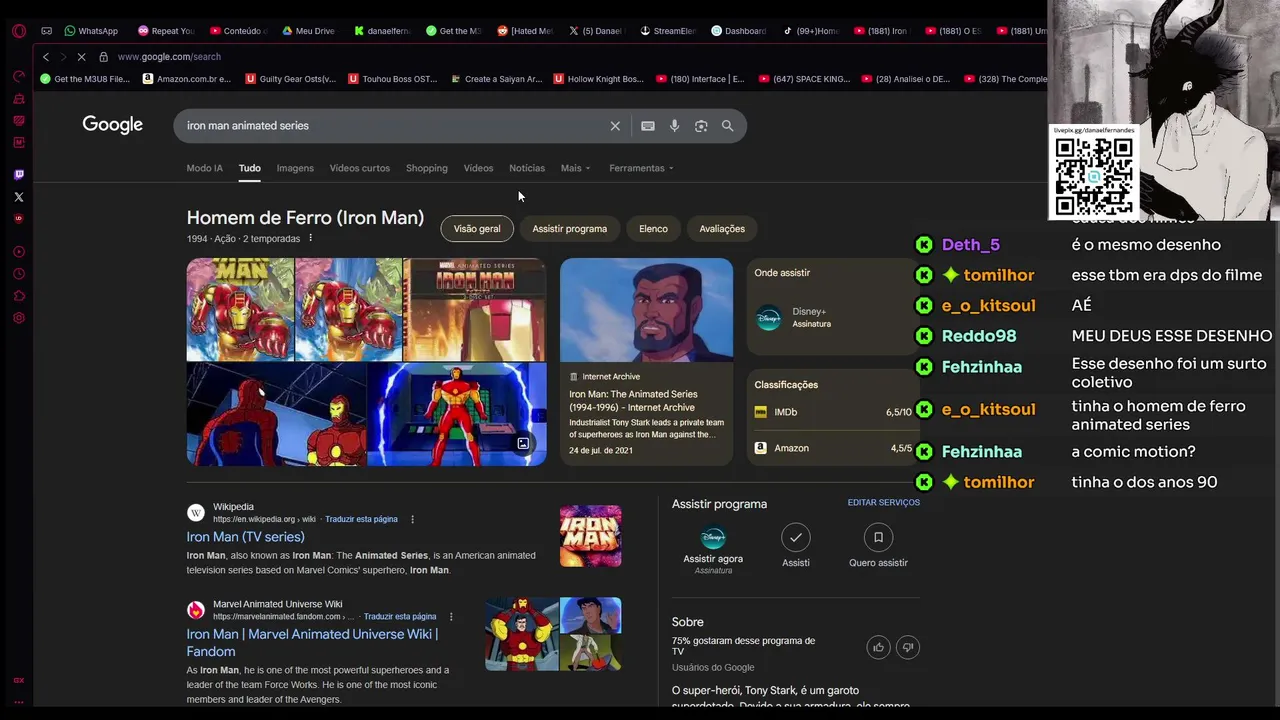Open the StreamElements tab
This screenshot has width=1280, height=720.
click(x=667, y=31)
